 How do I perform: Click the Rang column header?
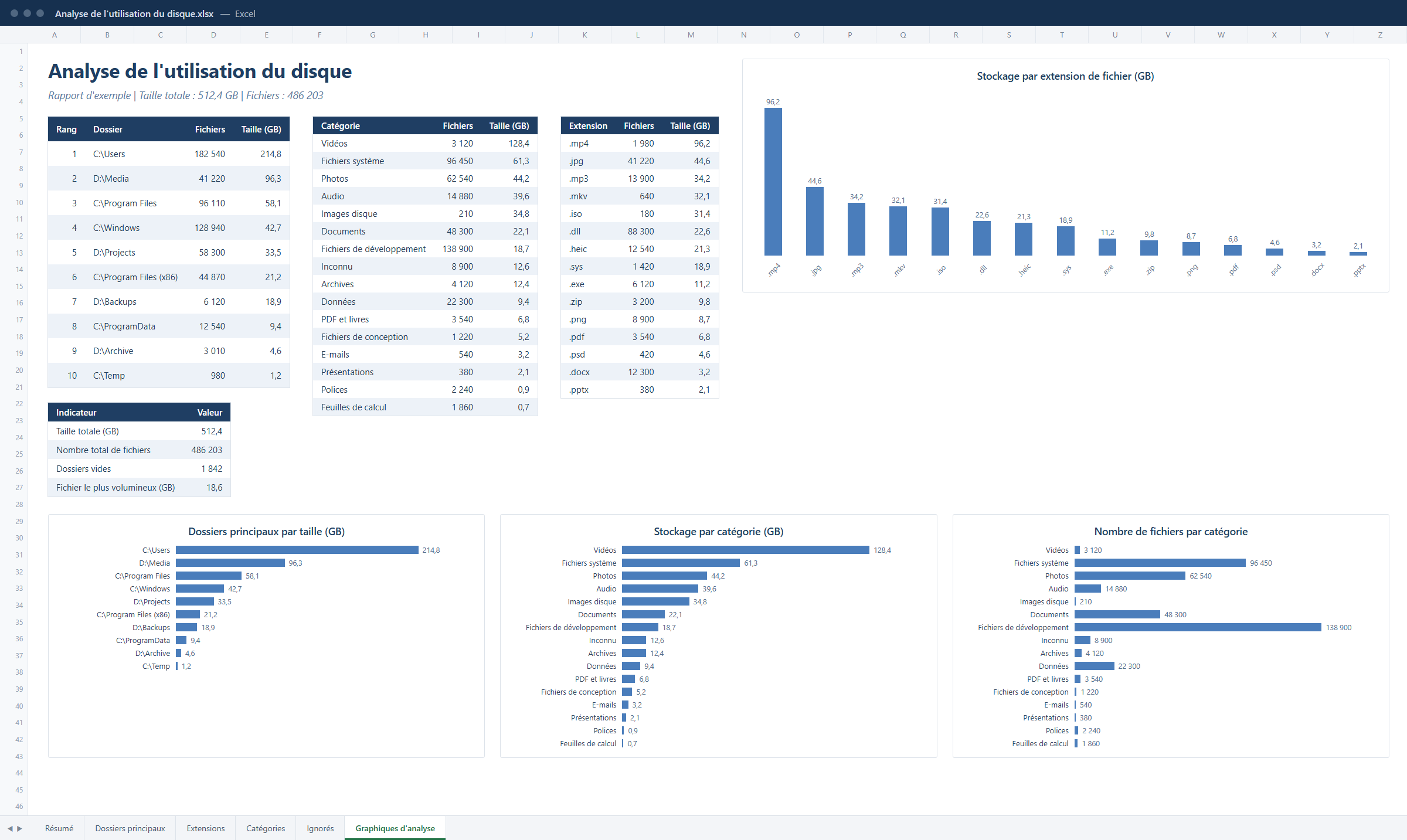pos(66,129)
